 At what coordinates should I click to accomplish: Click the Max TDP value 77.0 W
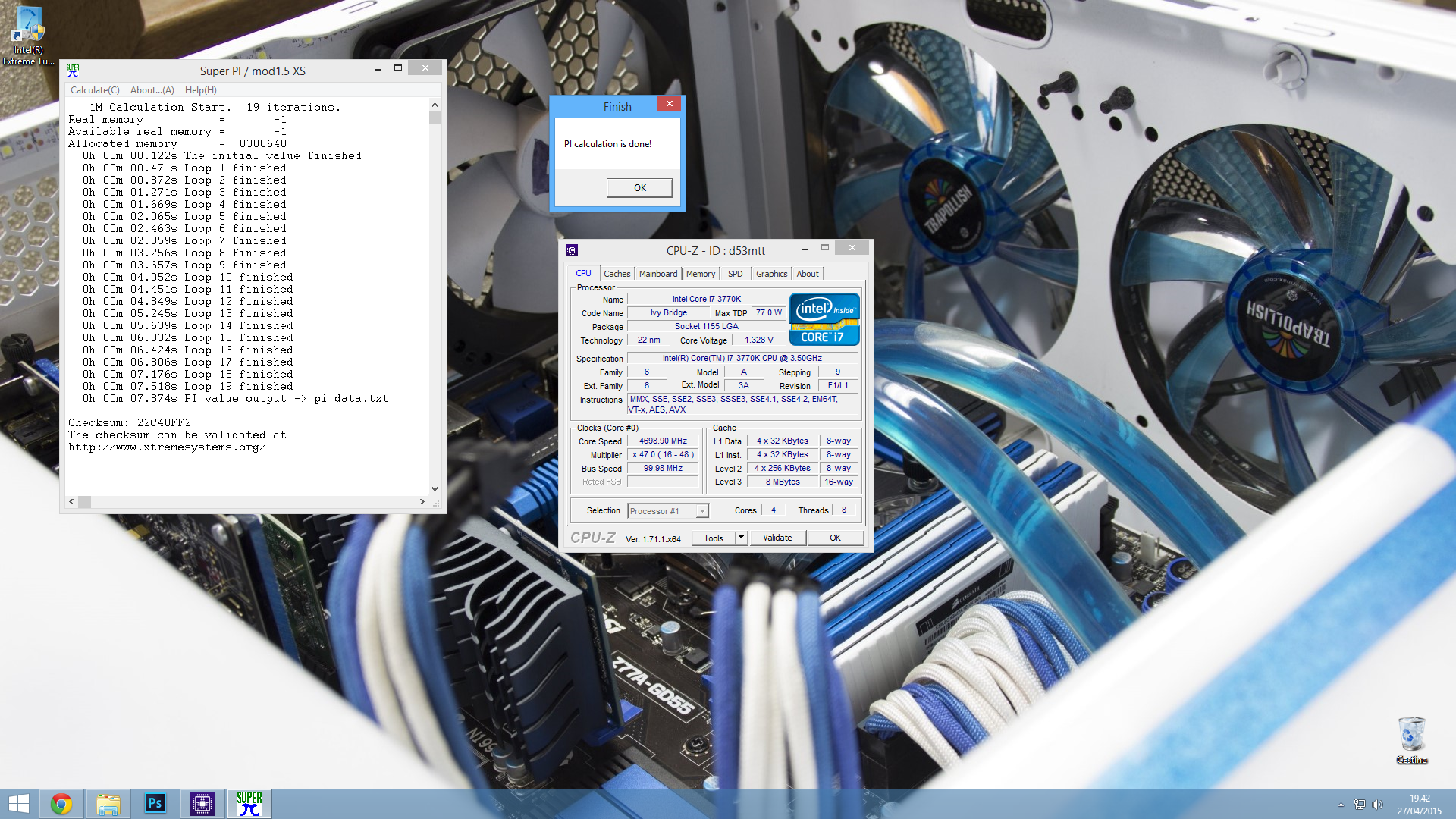point(768,313)
